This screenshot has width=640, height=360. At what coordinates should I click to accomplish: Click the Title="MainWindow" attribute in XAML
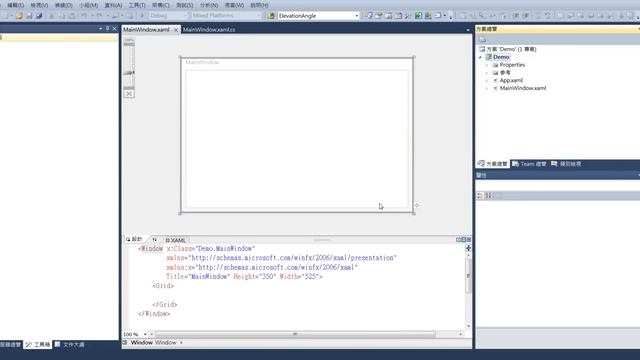198,277
